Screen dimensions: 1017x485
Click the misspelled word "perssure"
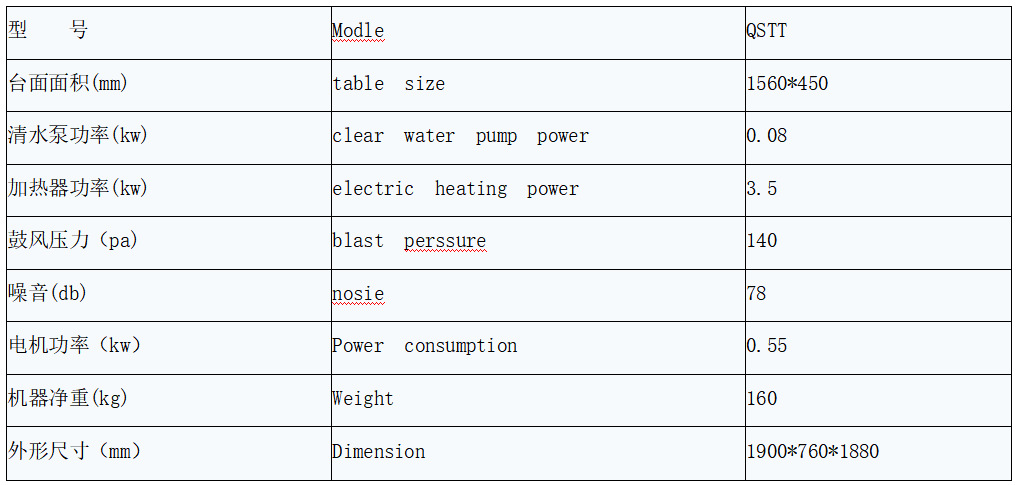(x=445, y=241)
